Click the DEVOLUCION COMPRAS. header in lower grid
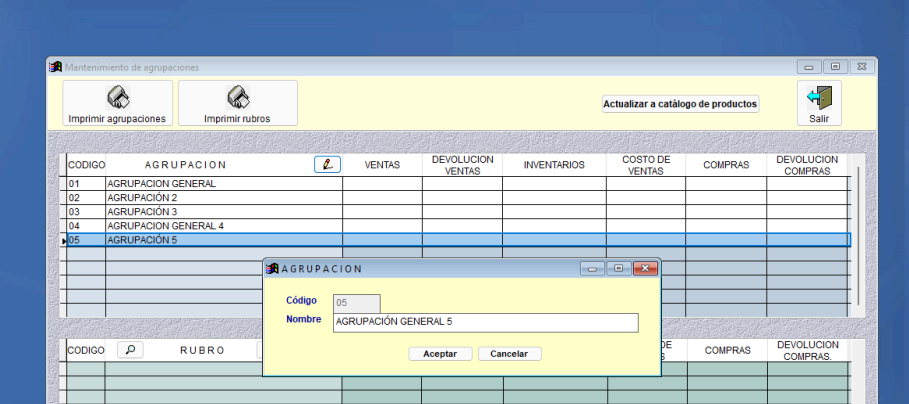The height and width of the screenshot is (404, 909). (808, 351)
